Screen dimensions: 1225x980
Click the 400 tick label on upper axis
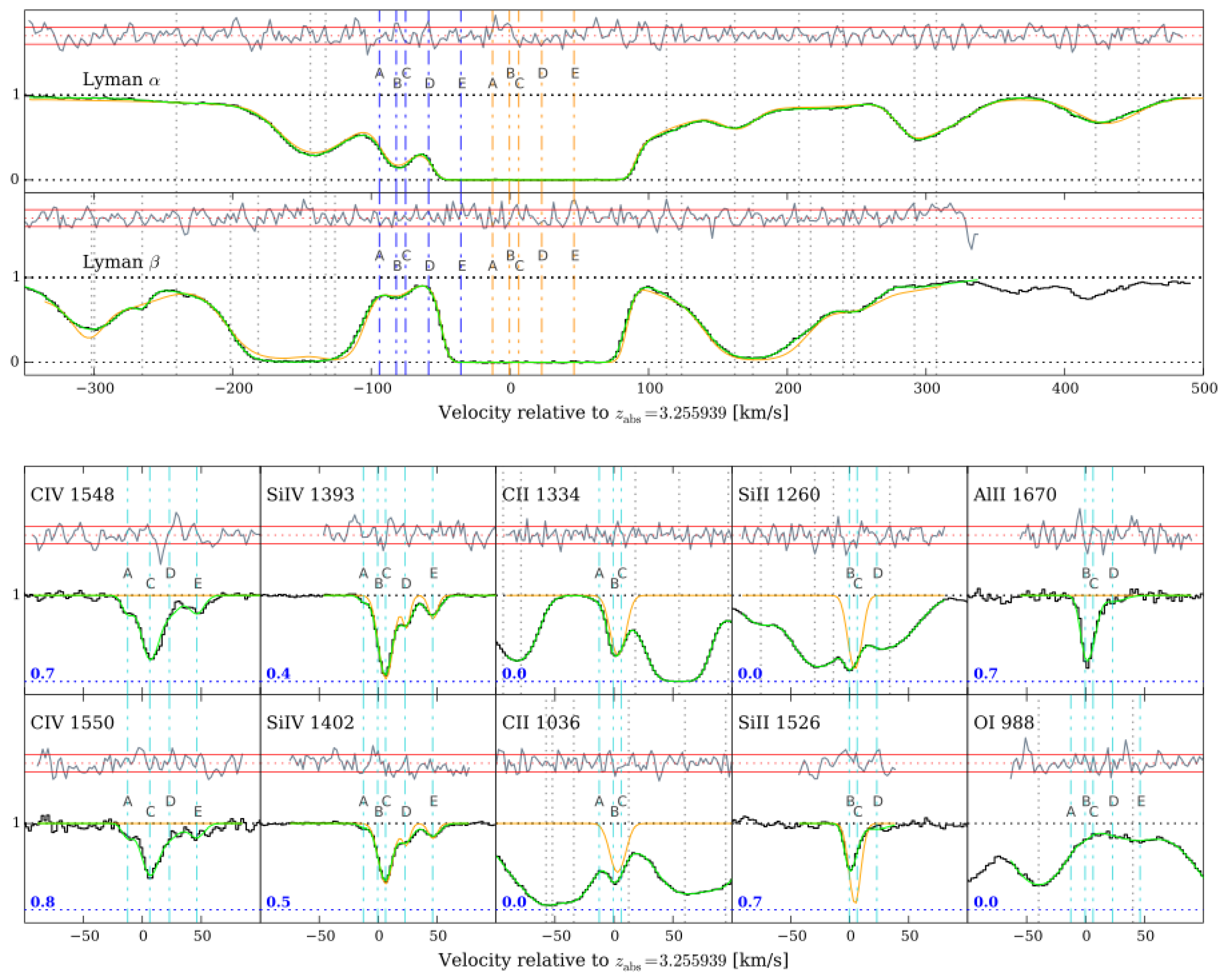coord(1065,389)
